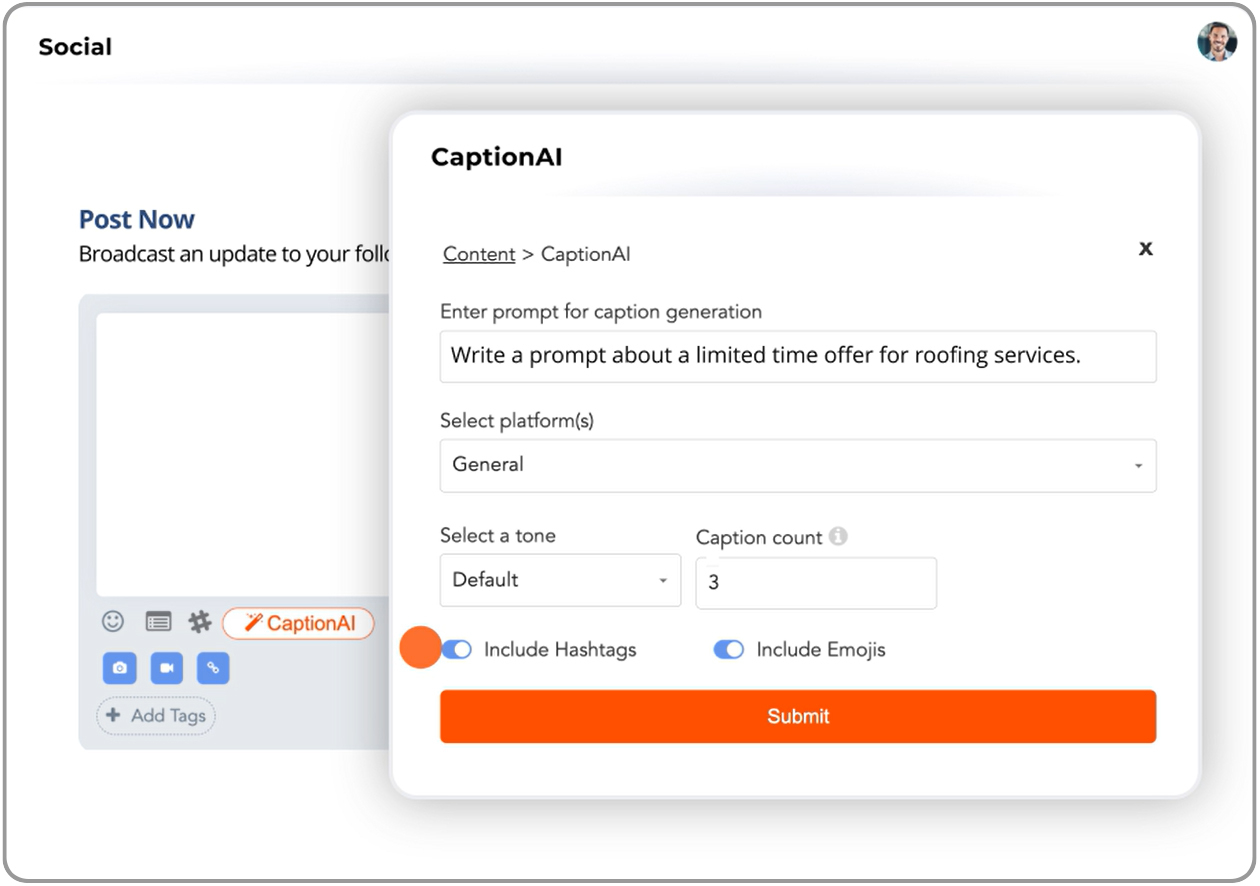Click the camera photo upload icon
This screenshot has height=886, width=1260.
(x=119, y=668)
